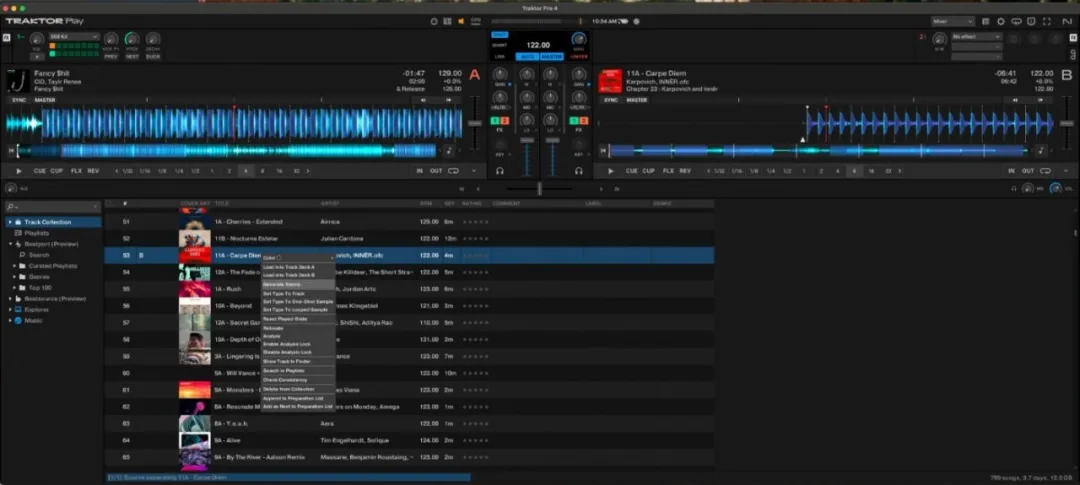Toggle FX unit 1 assign for channel A
Screen dimensions: 1080x485
tap(495, 121)
